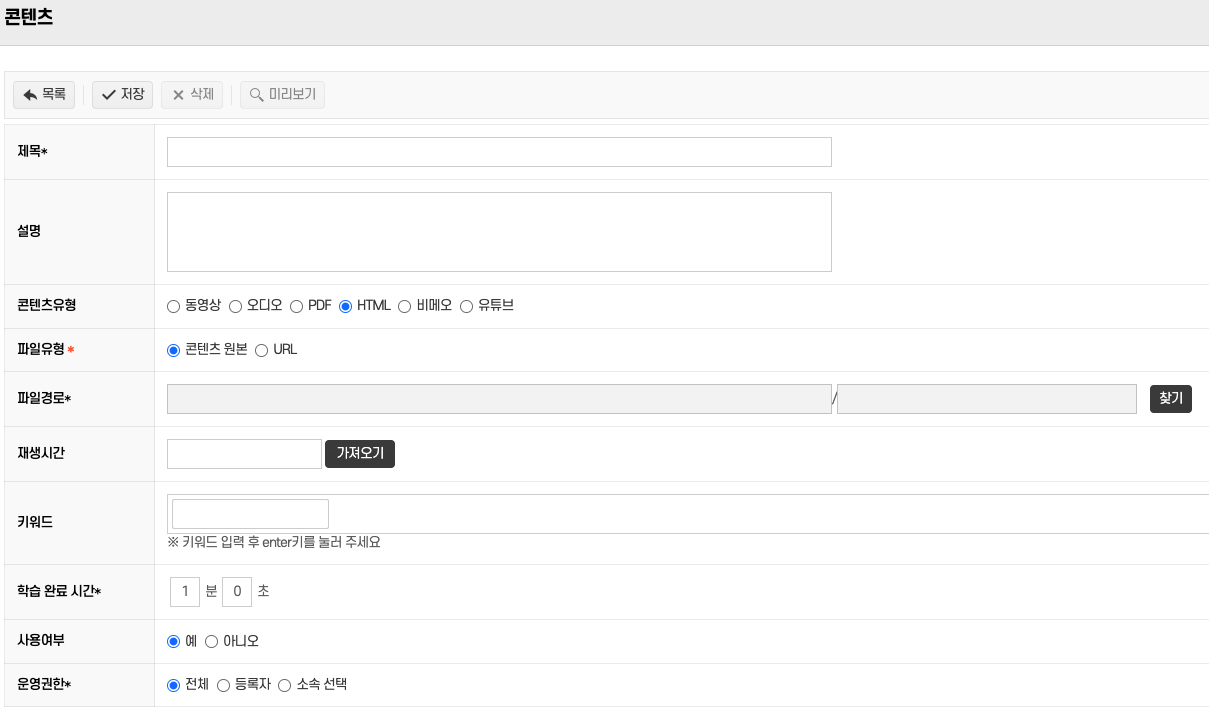1209x713 pixels.
Task: Focus the 키워드 keyword entry field
Action: pos(250,514)
